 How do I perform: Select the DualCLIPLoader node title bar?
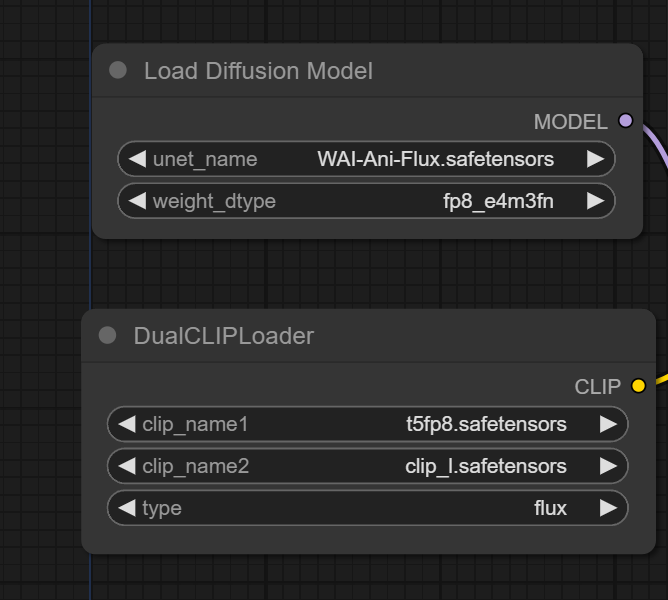pyautogui.click(x=380, y=335)
